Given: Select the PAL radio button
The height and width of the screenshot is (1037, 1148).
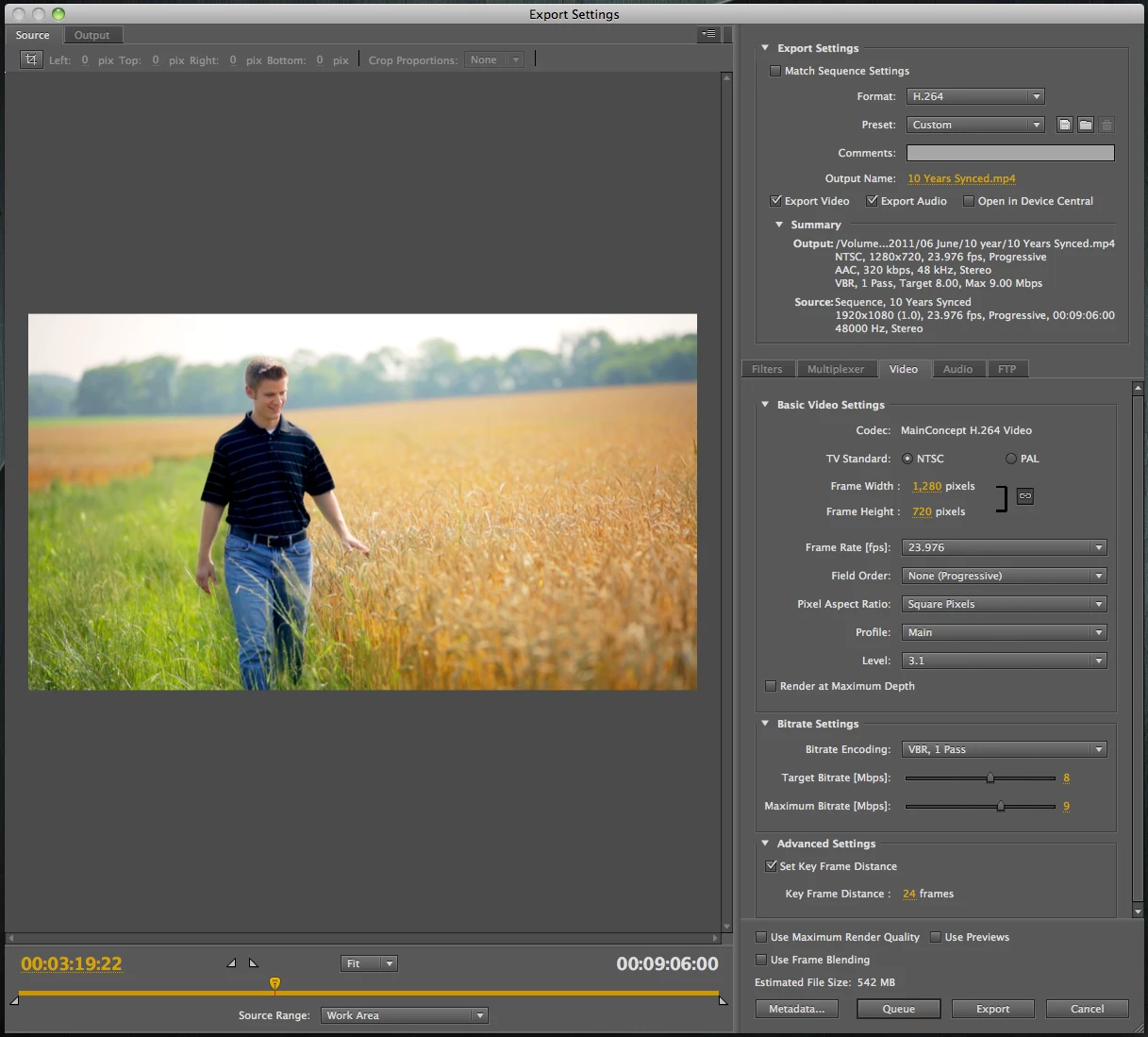Looking at the screenshot, I should point(1011,459).
